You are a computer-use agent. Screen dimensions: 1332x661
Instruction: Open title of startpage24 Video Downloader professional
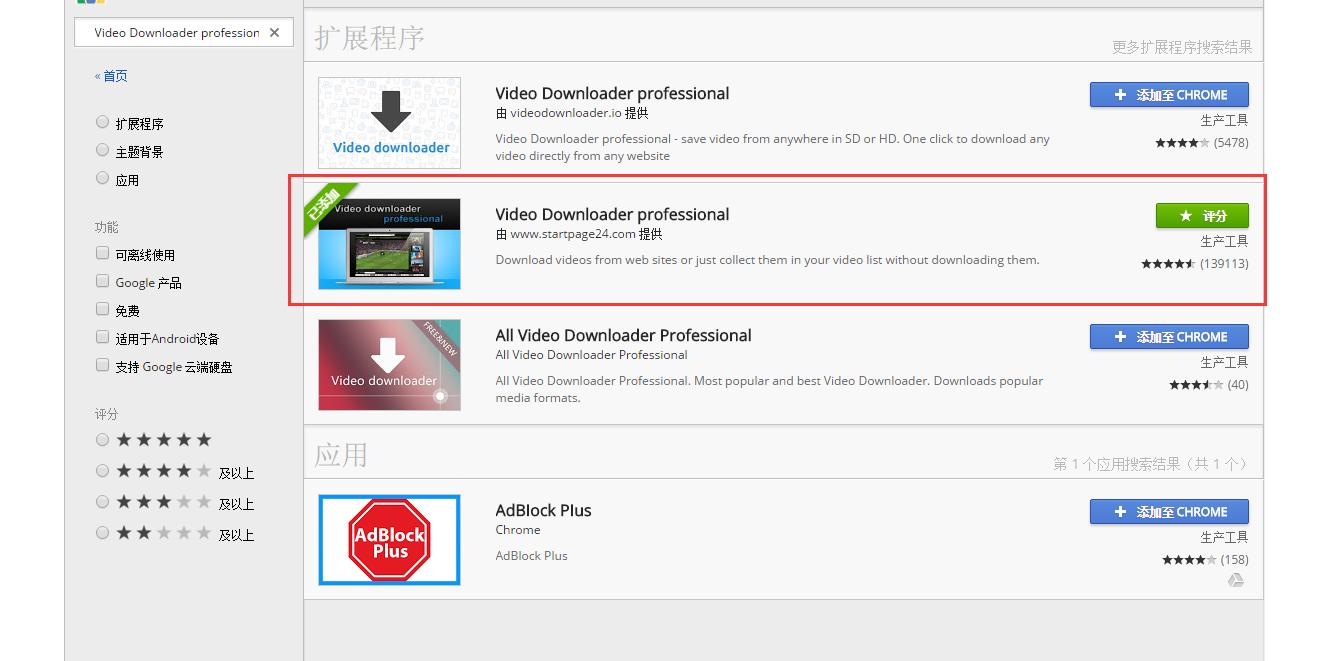point(612,214)
